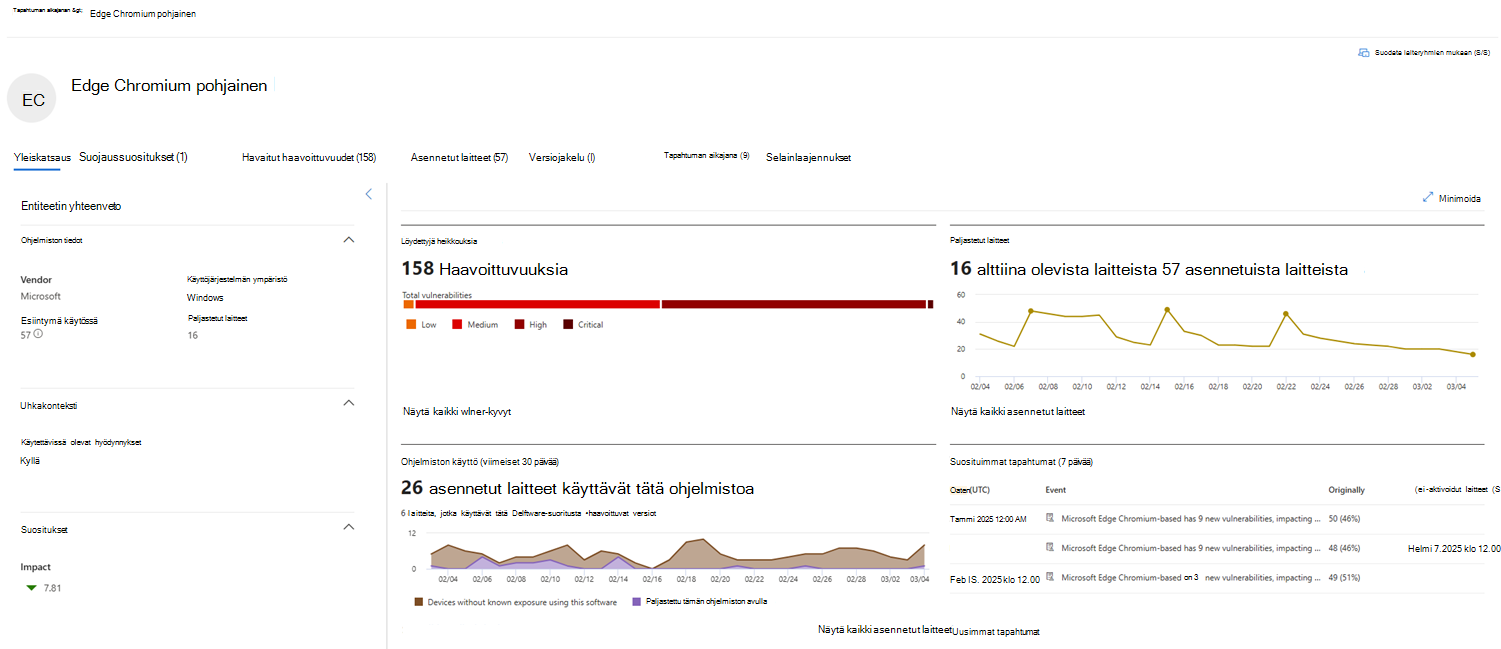Viewport: 1501px width, 649px height.
Task: Click brown Devices without known exposure legend swatch
Action: tap(417, 602)
